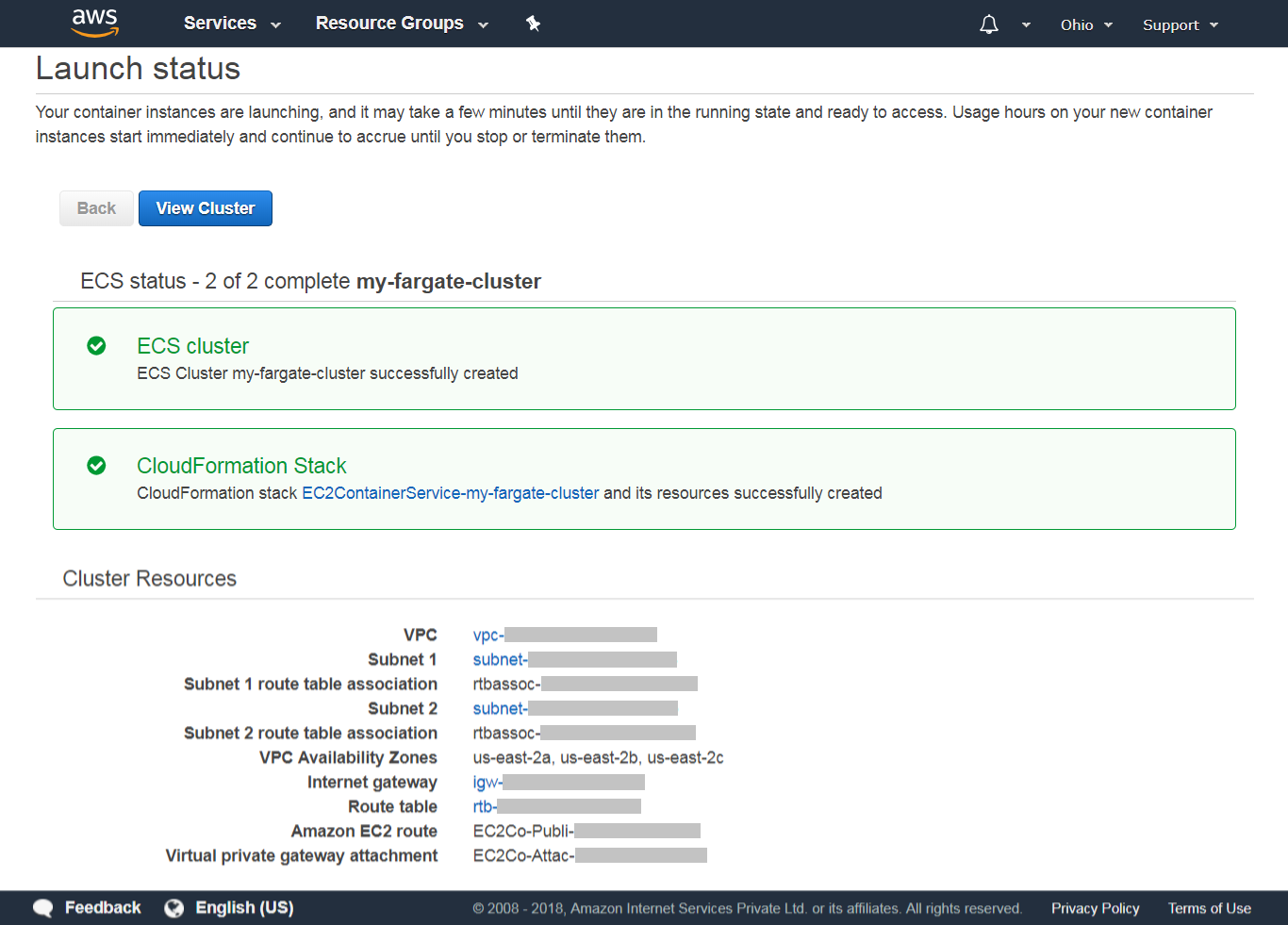Viewport: 1288px width, 925px height.
Task: Click the Subnet 2 rtbassoc- value
Action: tap(585, 734)
